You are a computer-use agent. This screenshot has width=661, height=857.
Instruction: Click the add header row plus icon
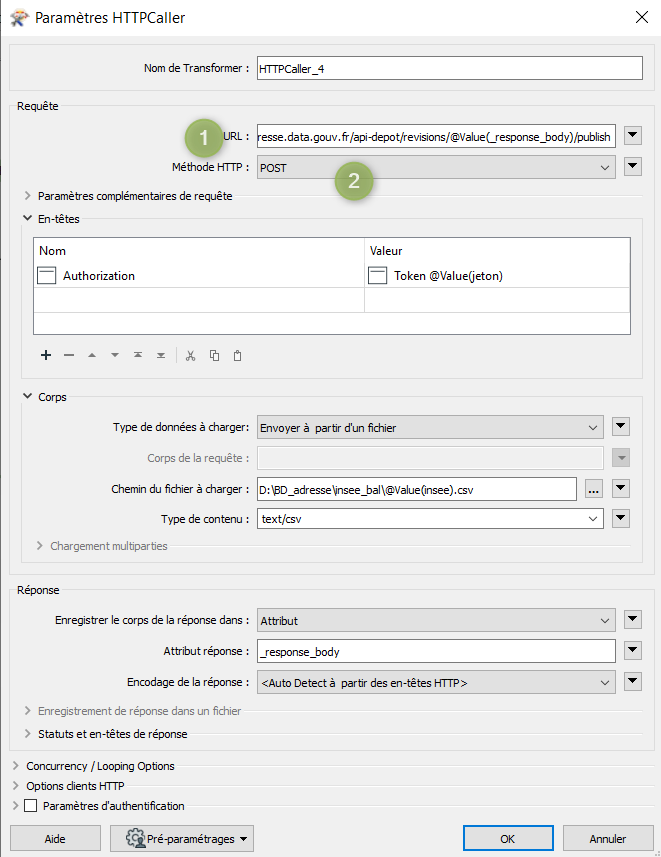(46, 355)
